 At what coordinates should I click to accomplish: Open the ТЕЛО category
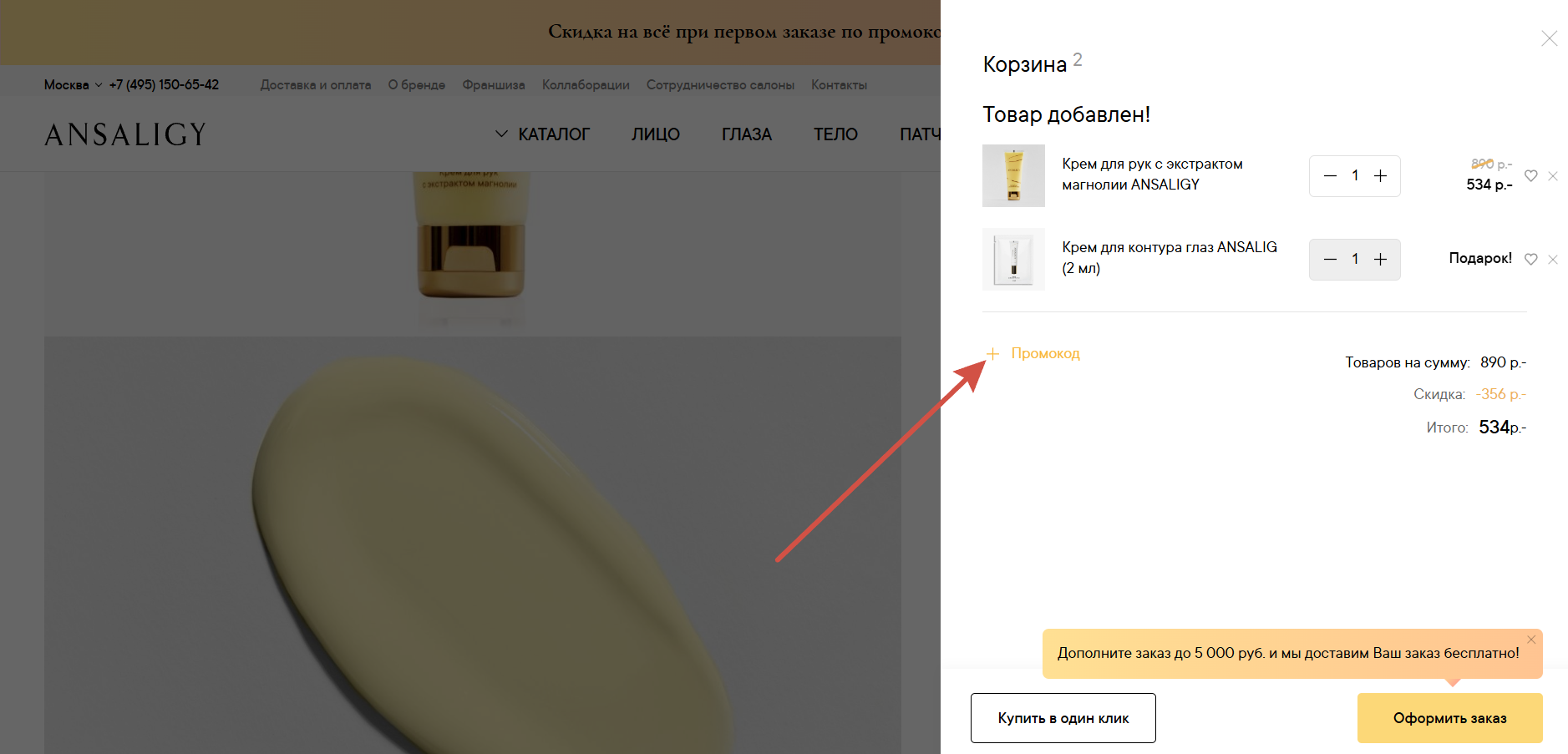[835, 134]
